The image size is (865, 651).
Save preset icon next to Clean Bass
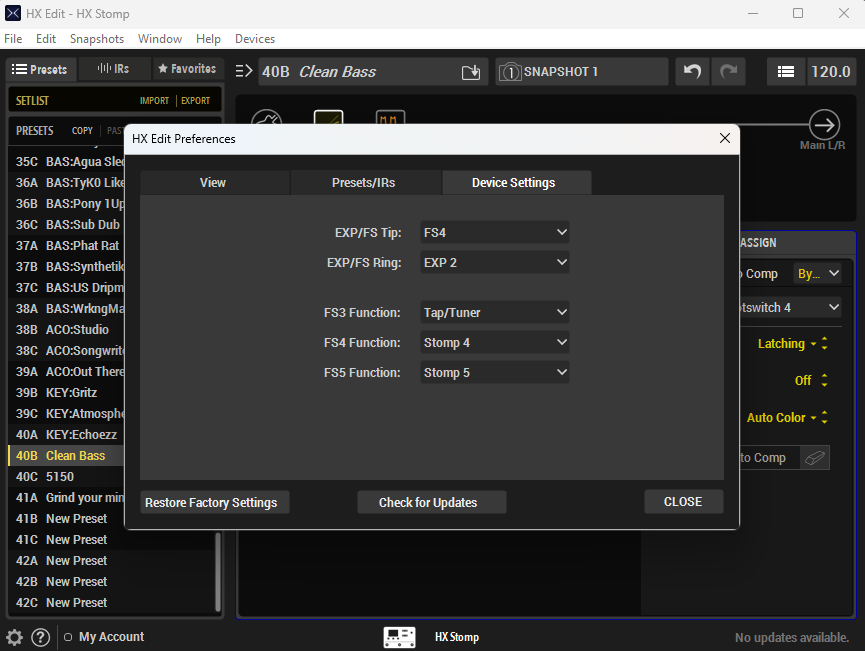pos(471,72)
